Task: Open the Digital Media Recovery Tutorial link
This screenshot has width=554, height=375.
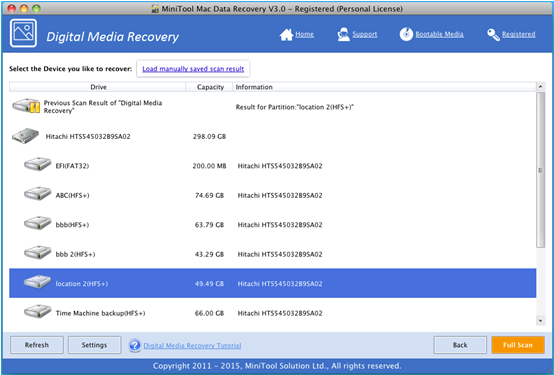Action: [192, 346]
